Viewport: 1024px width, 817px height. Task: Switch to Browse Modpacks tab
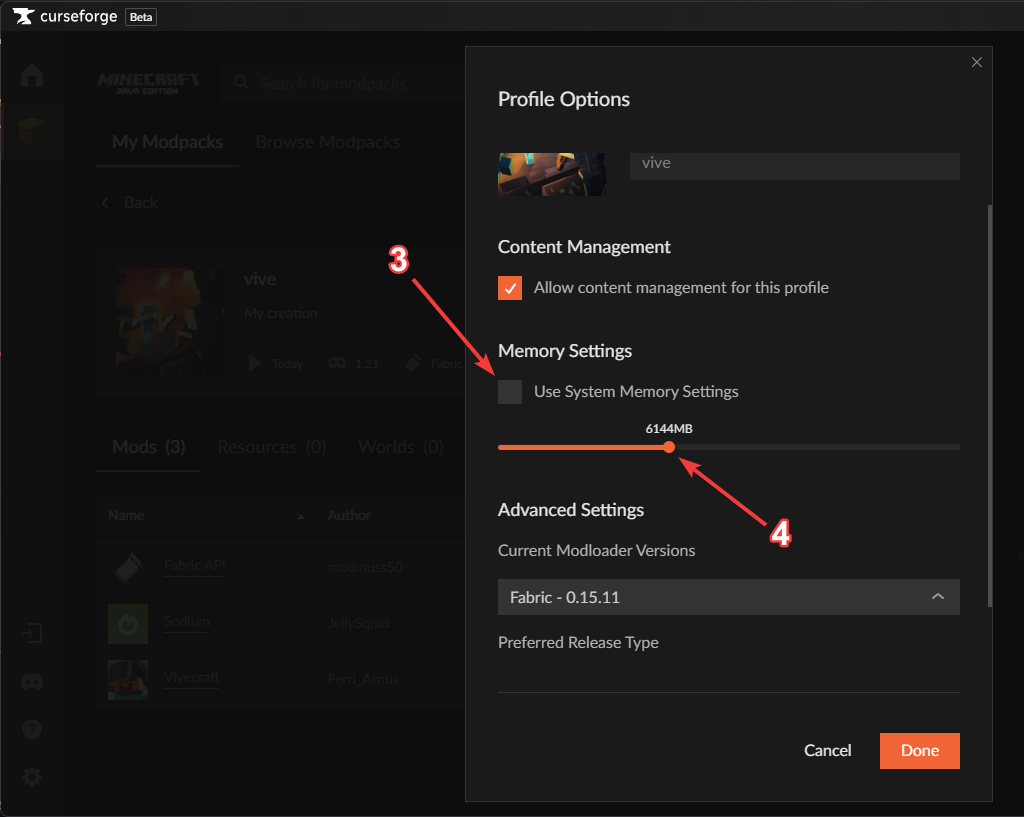pos(328,142)
